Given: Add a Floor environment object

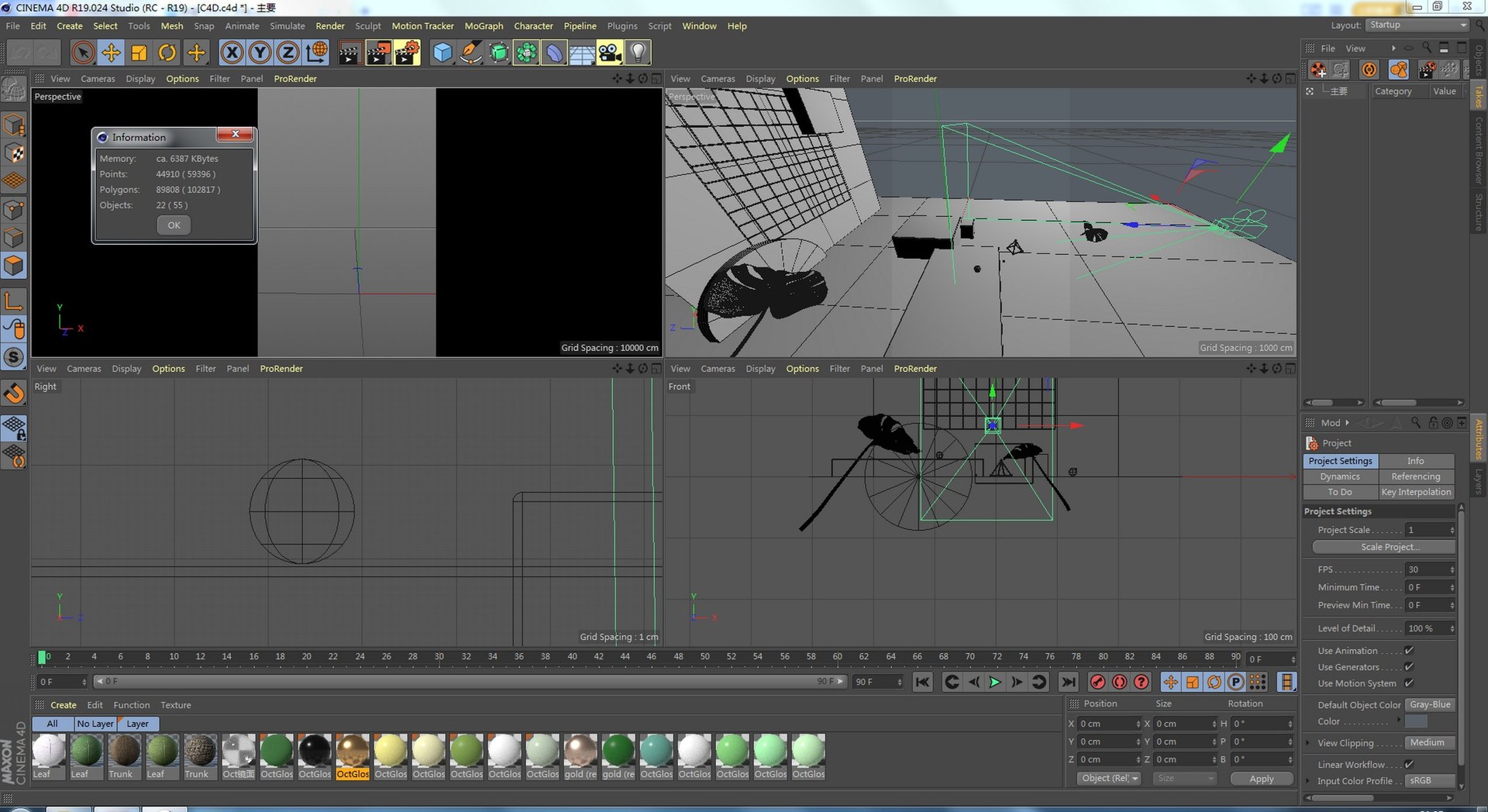Looking at the screenshot, I should (x=582, y=53).
